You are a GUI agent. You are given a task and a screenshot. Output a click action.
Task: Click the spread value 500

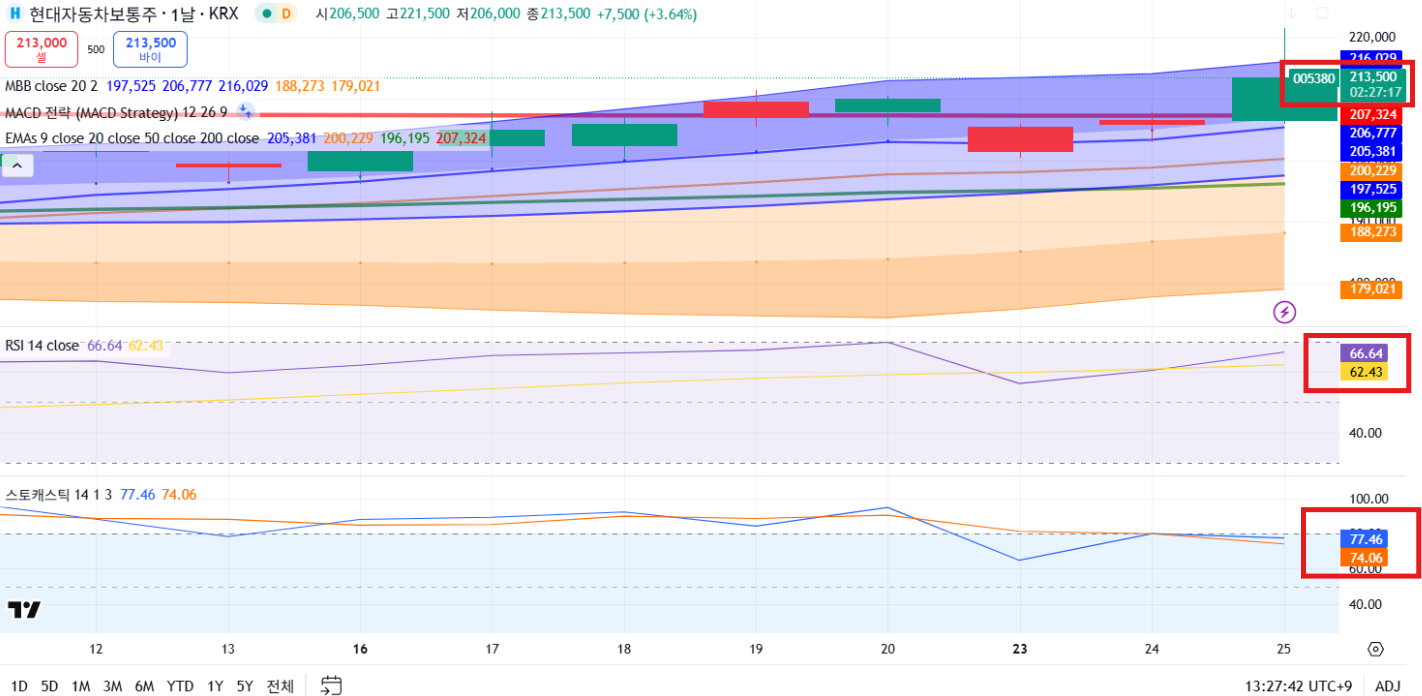(96, 49)
